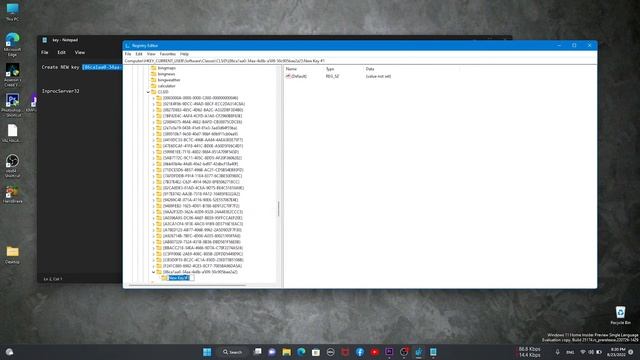Viewport: 640px width, 360px height.
Task: Open Registry Editor Edit menu
Action: [139, 54]
